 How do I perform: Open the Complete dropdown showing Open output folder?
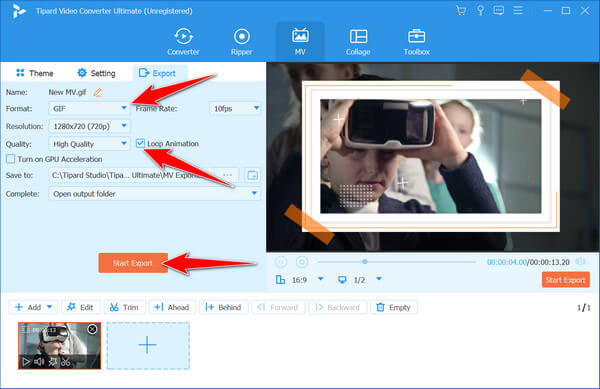coord(154,194)
